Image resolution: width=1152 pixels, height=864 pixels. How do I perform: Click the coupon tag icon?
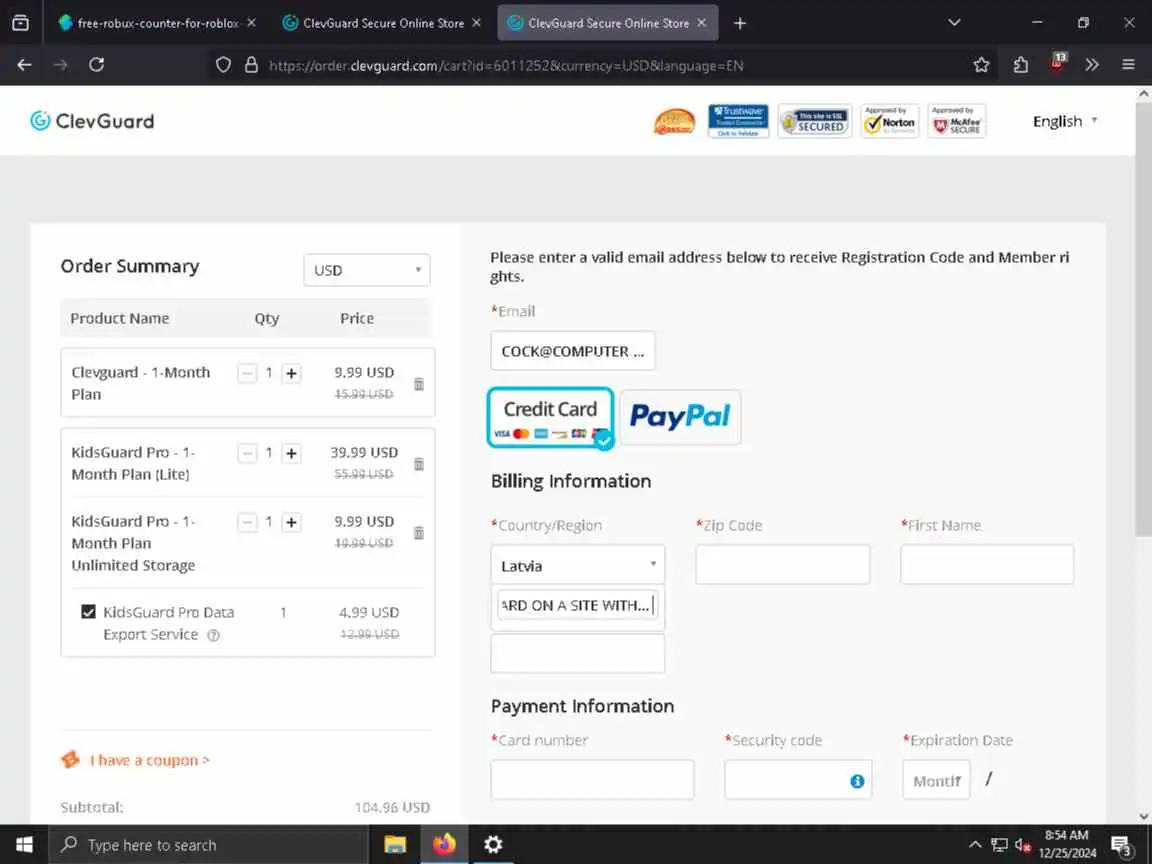tap(71, 760)
